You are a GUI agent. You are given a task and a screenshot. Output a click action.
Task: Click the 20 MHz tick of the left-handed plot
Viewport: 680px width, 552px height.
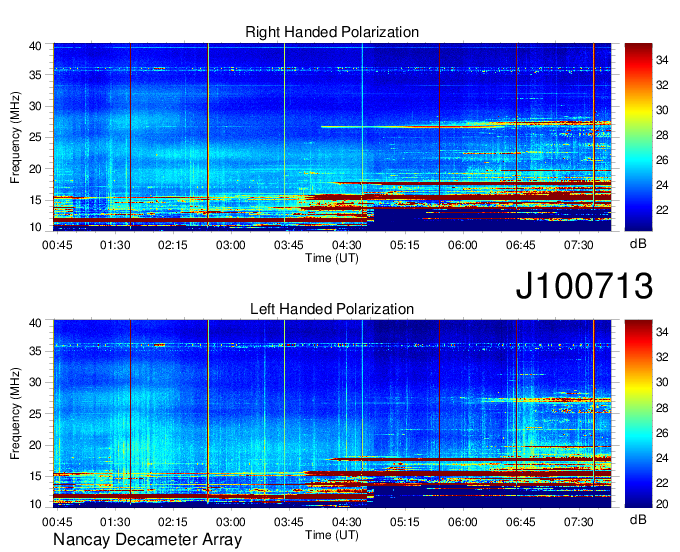pos(35,445)
